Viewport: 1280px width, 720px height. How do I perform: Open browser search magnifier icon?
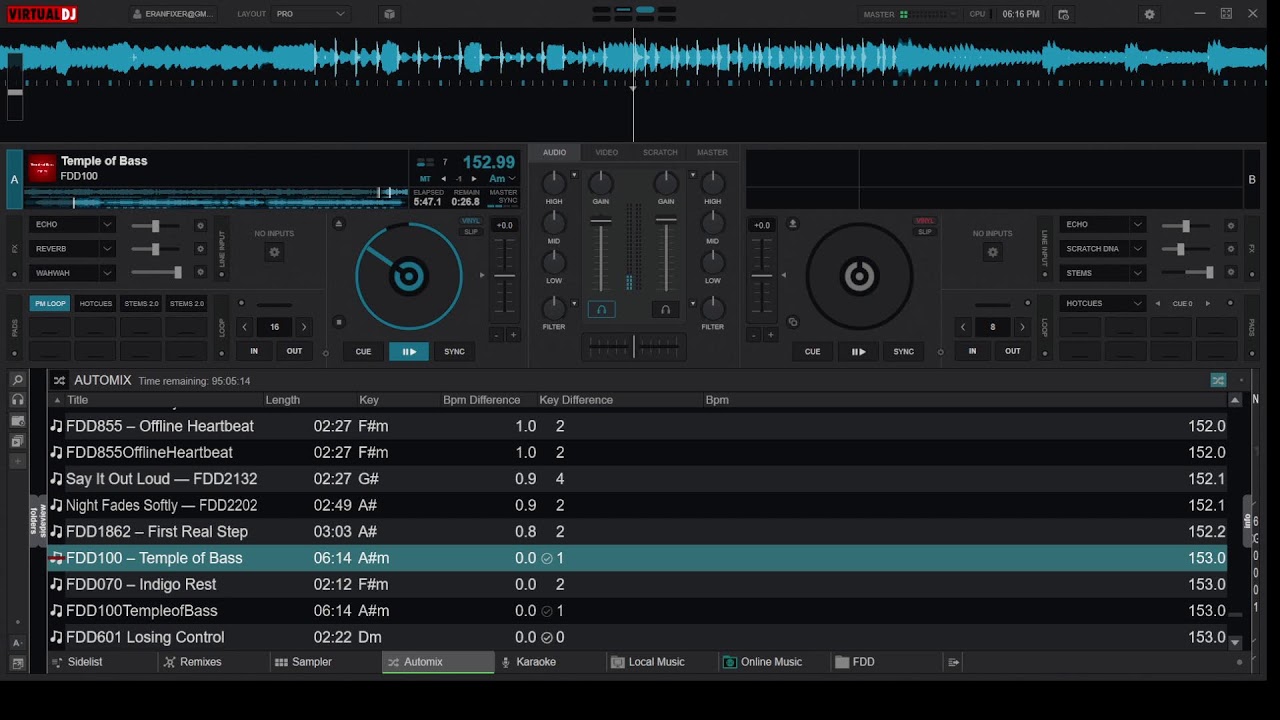(17, 380)
